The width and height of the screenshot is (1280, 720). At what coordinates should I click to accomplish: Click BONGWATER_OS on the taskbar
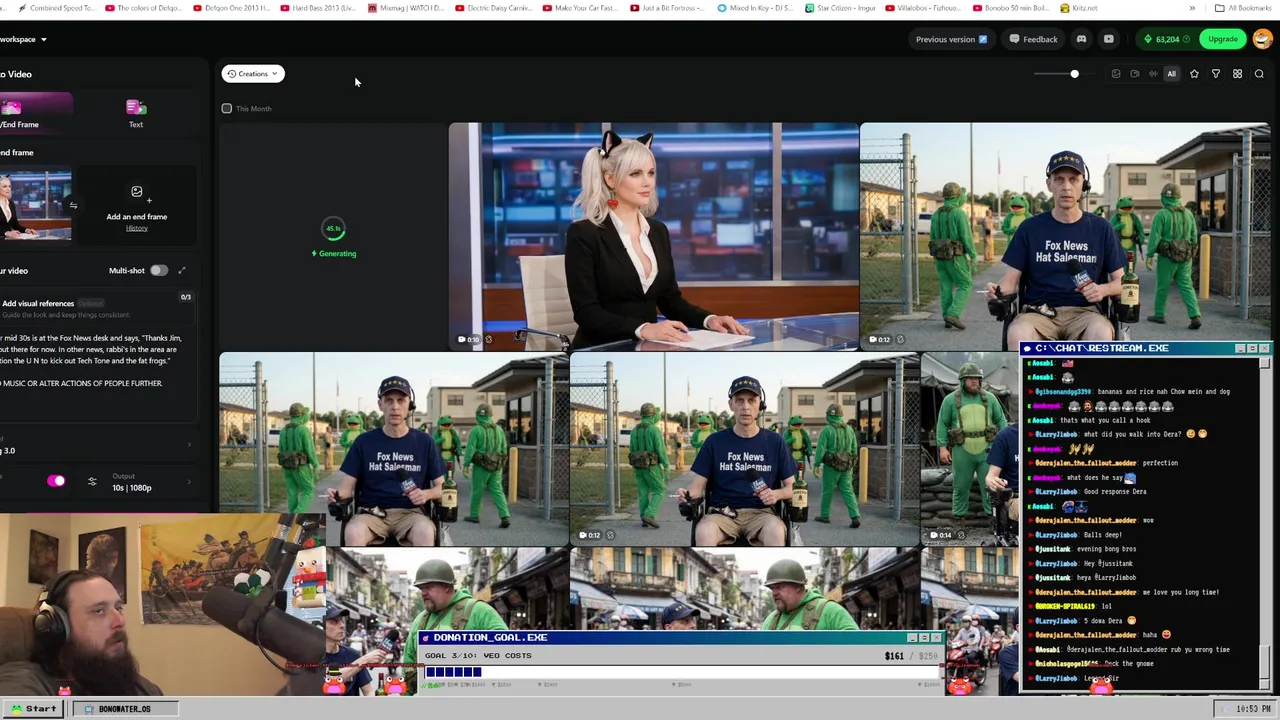tap(125, 709)
